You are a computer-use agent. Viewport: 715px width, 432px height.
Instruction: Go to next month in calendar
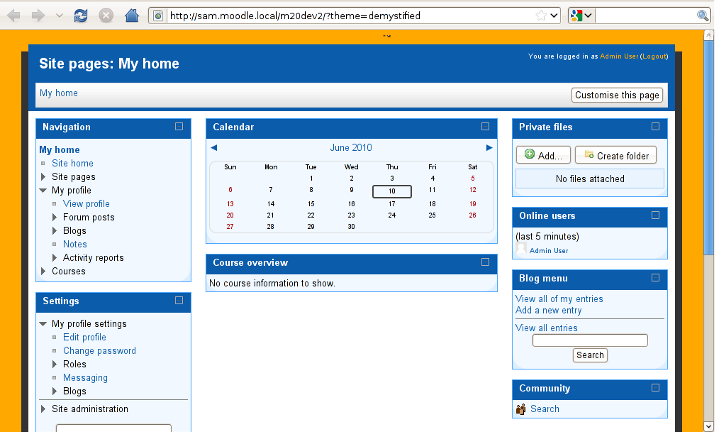(x=489, y=148)
